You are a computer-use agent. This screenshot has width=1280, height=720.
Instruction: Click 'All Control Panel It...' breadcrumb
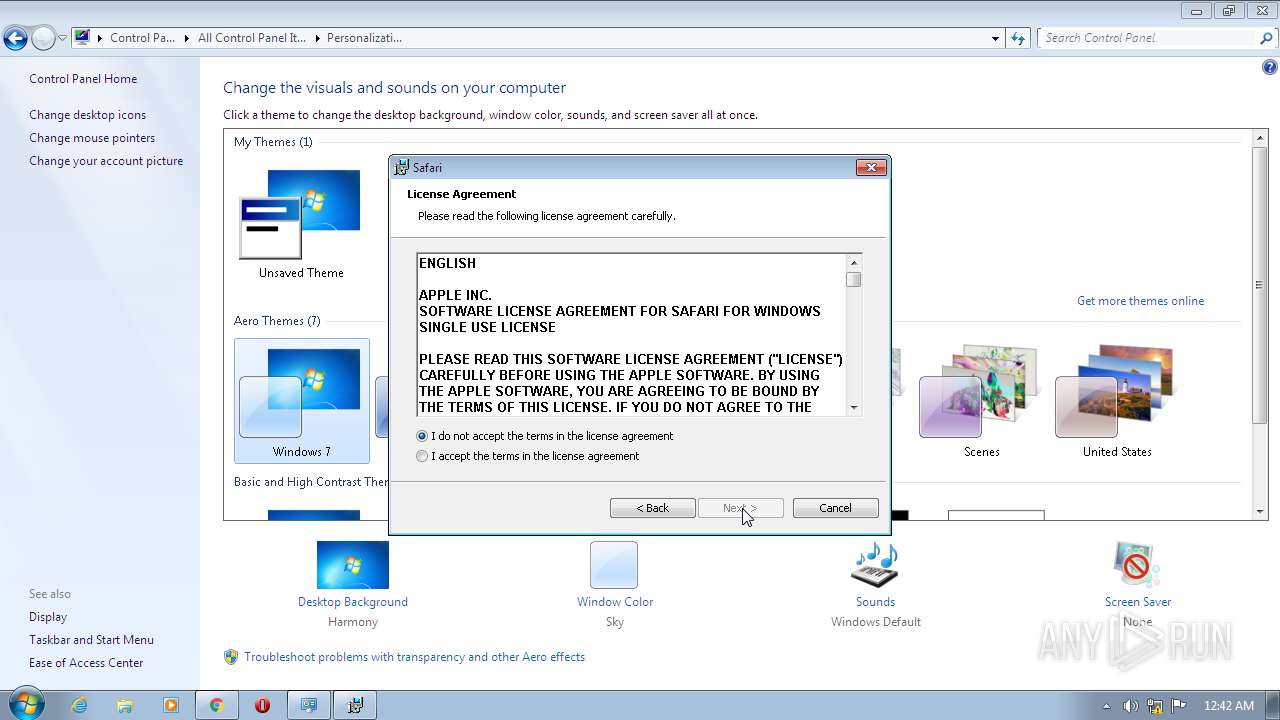point(253,38)
